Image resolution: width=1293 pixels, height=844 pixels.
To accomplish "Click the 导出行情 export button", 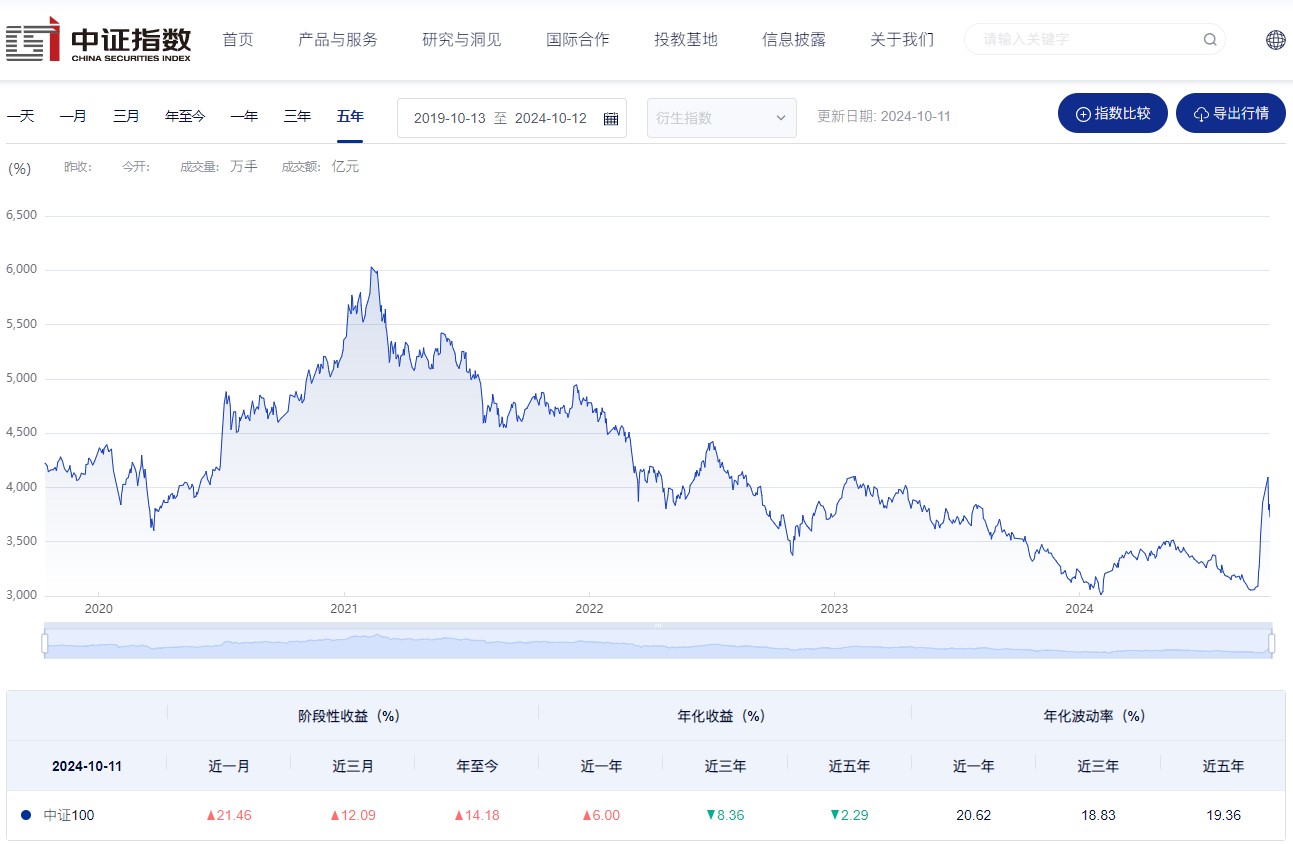I will point(1230,113).
